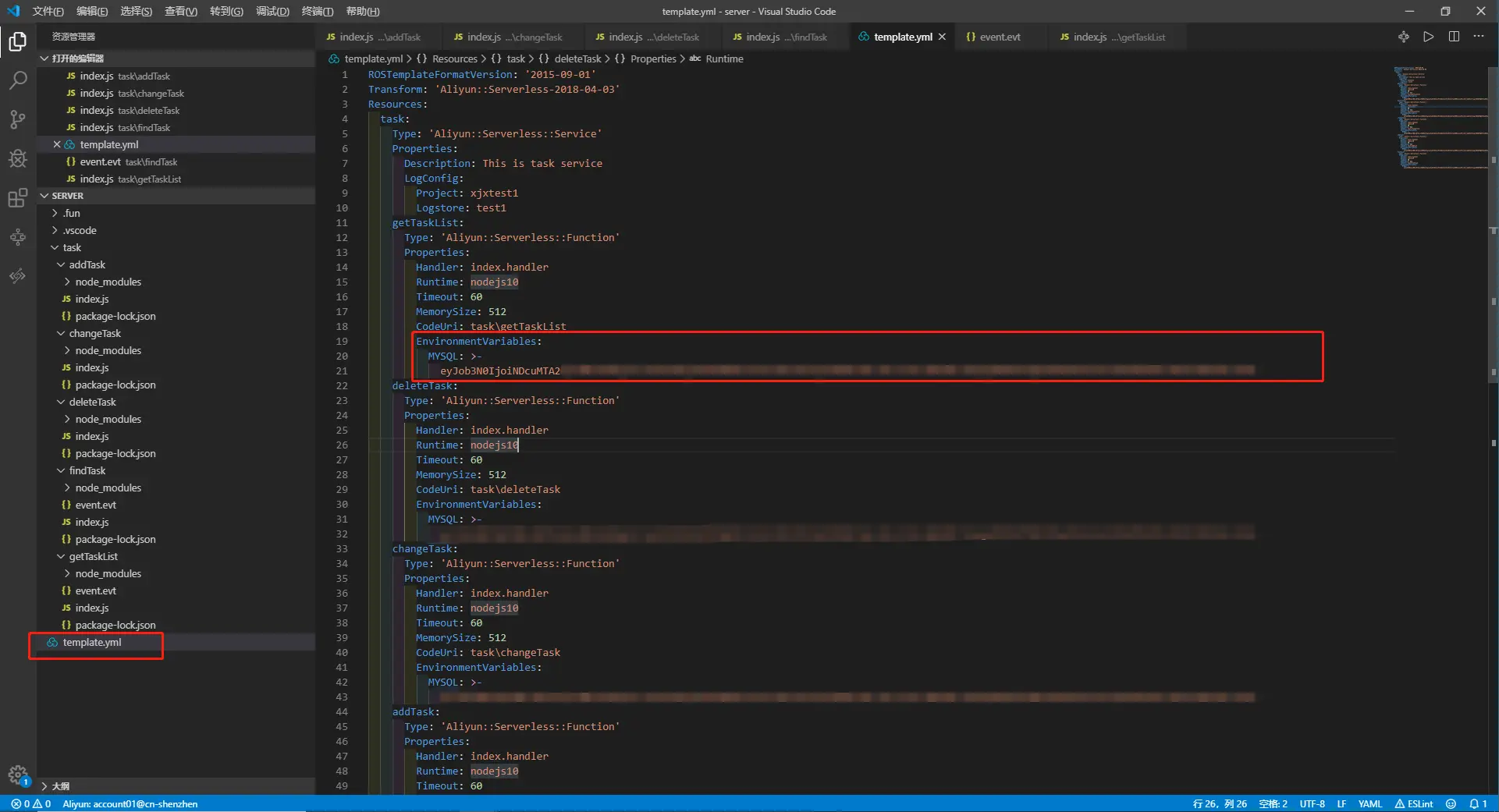Collapse the getTaskList folder in the tree
1499x812 pixels.
click(x=92, y=556)
